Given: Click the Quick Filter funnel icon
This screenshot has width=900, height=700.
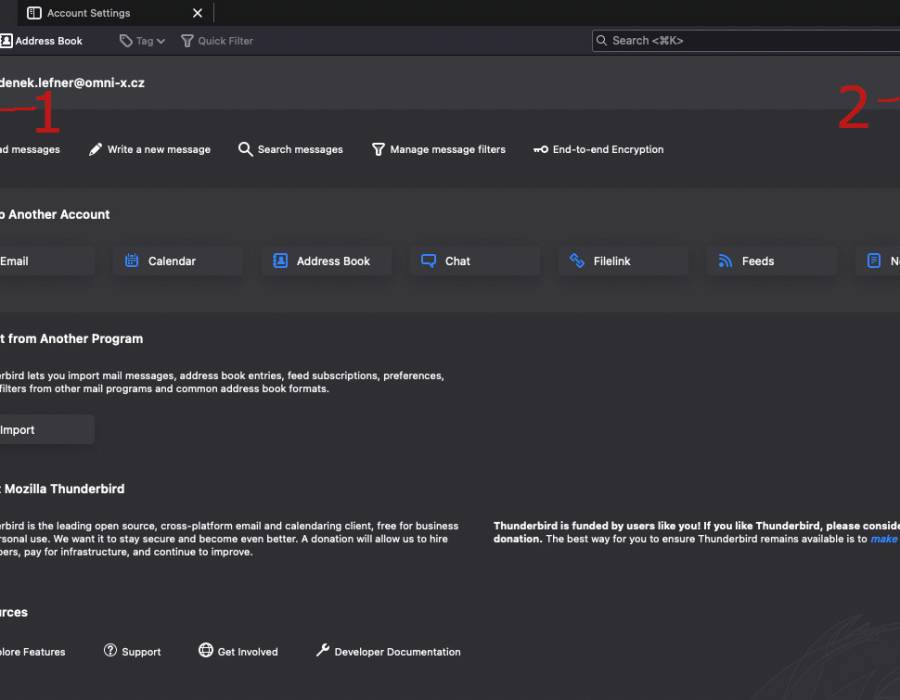Looking at the screenshot, I should (187, 41).
